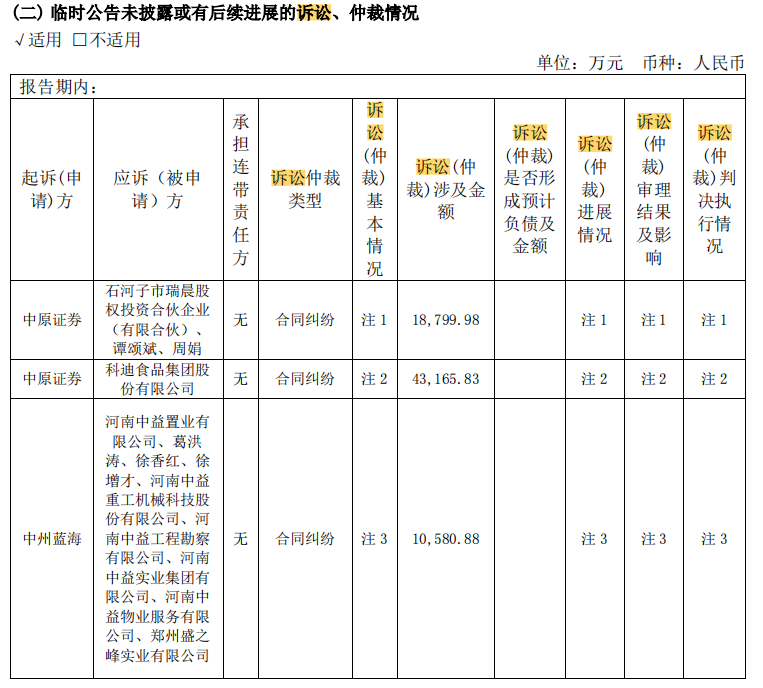The width and height of the screenshot is (763, 688).
Task: Click the unit label 单位：万元
Action: click(x=580, y=63)
